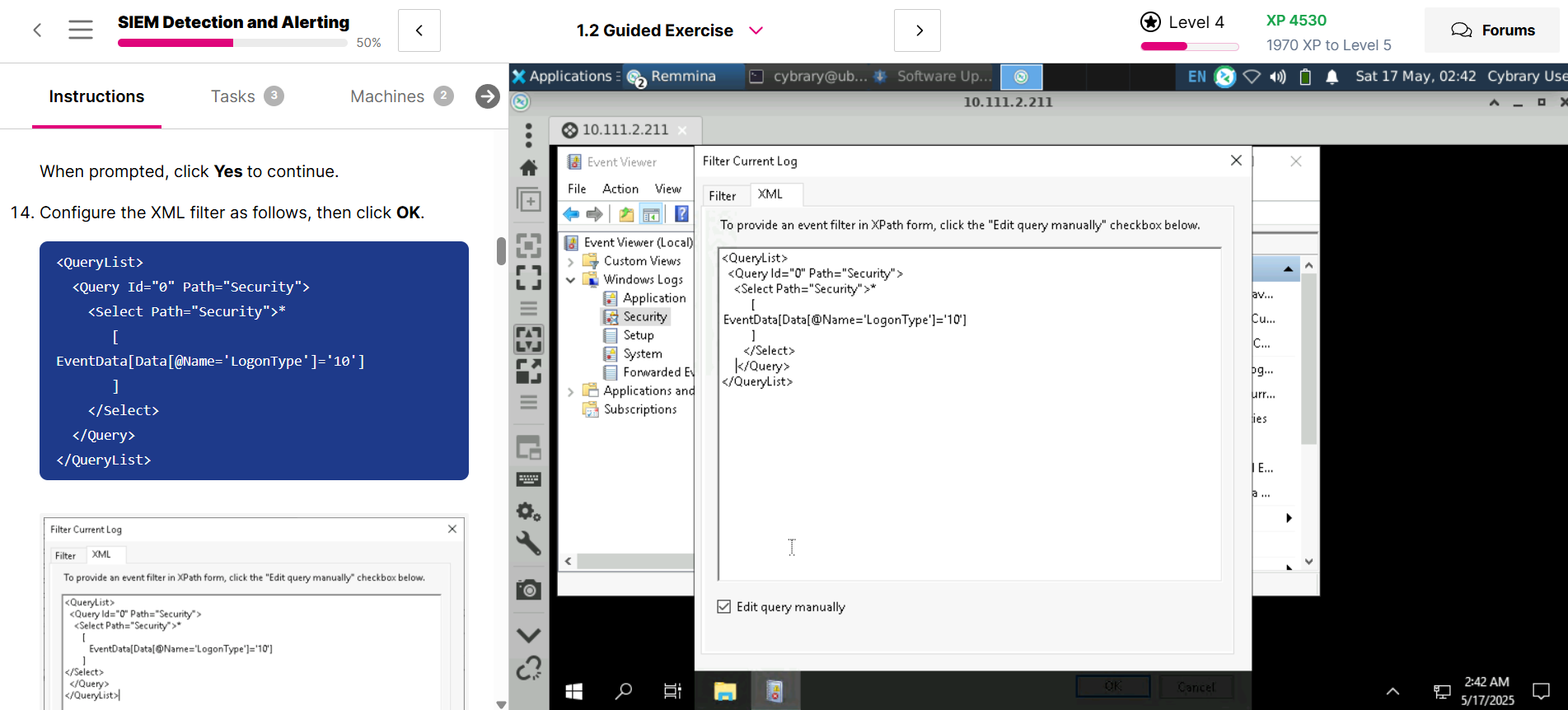Open the Event Viewer File menu
Image resolution: width=1568 pixels, height=710 pixels.
pyautogui.click(x=577, y=189)
